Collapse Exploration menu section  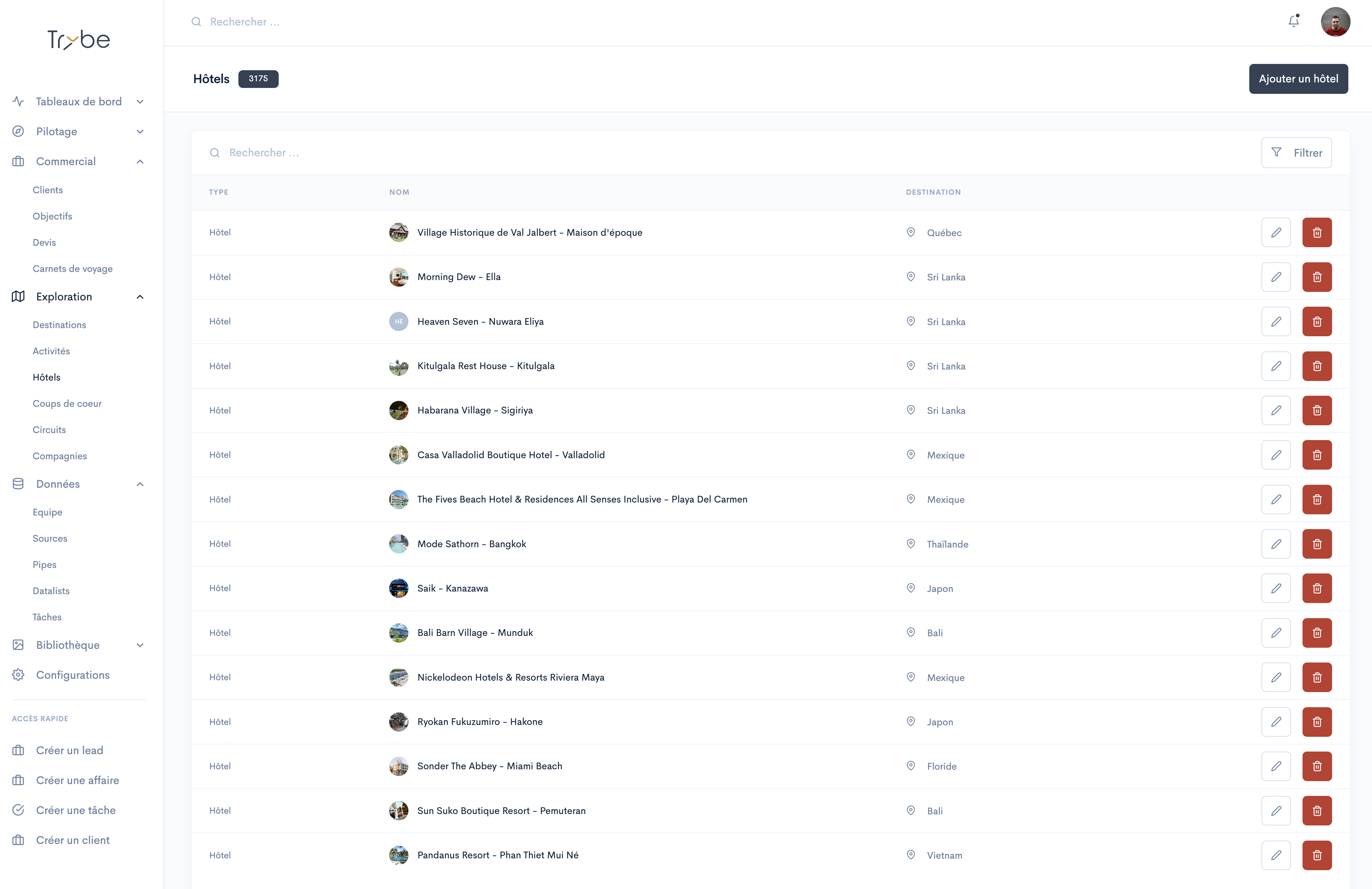point(78,297)
